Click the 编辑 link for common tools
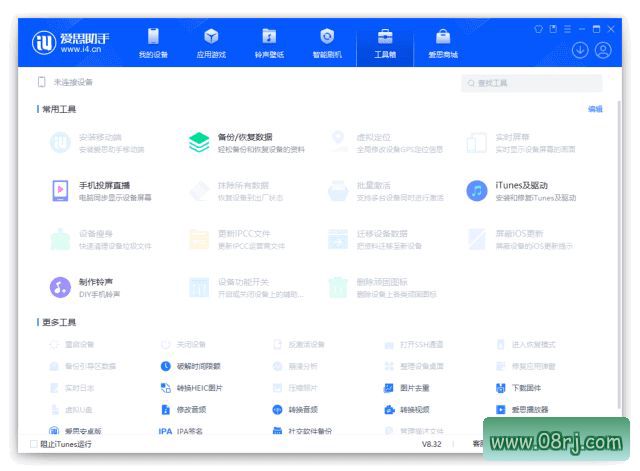Viewport: 640px width, 471px height. click(x=595, y=109)
